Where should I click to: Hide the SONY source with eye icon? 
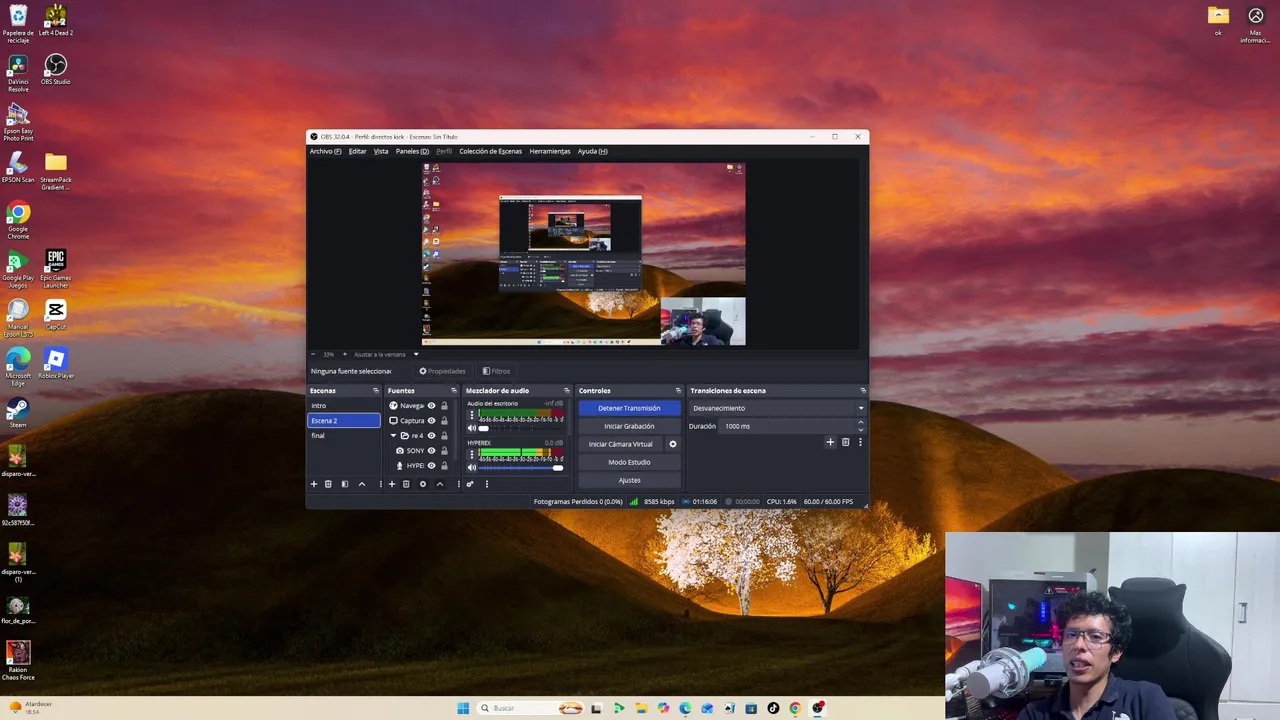point(432,451)
